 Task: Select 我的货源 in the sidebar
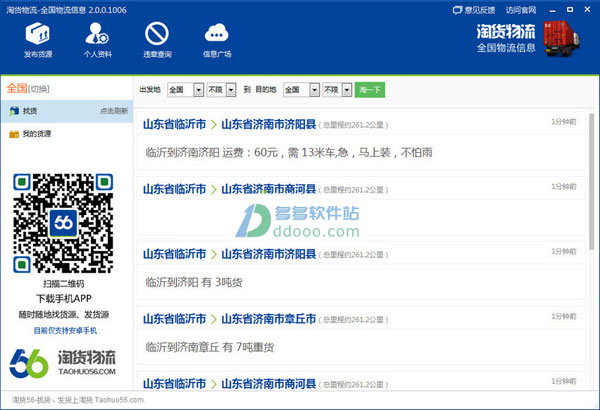click(x=37, y=134)
